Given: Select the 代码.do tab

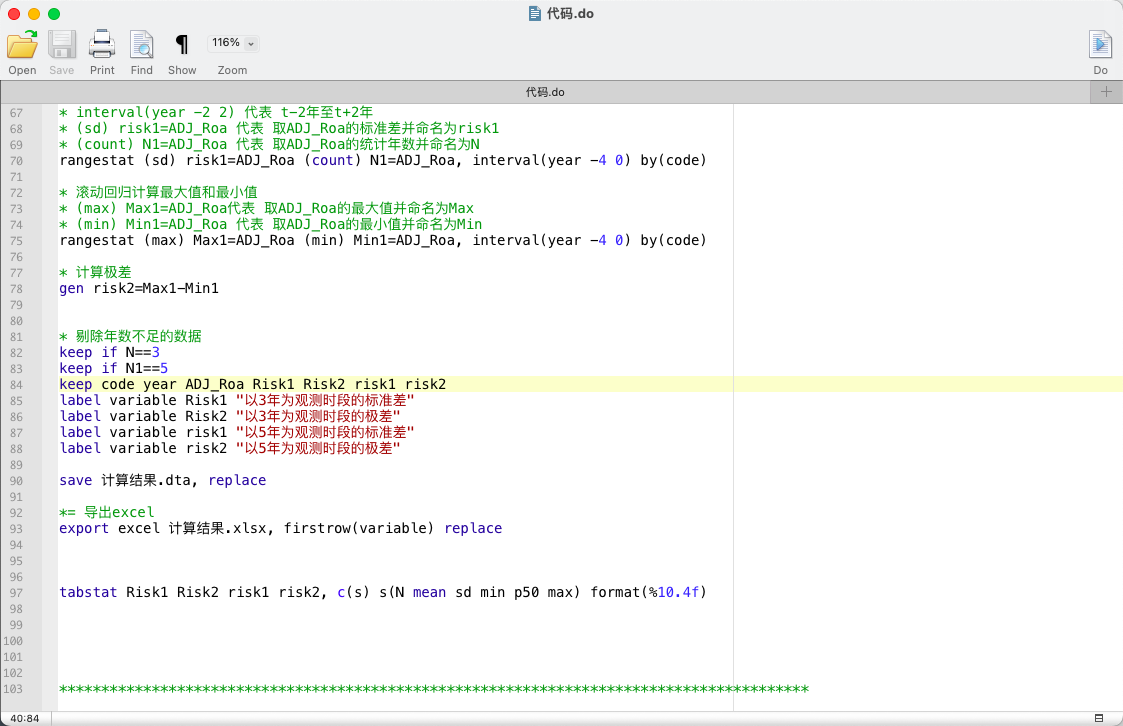Looking at the screenshot, I should pyautogui.click(x=545, y=92).
